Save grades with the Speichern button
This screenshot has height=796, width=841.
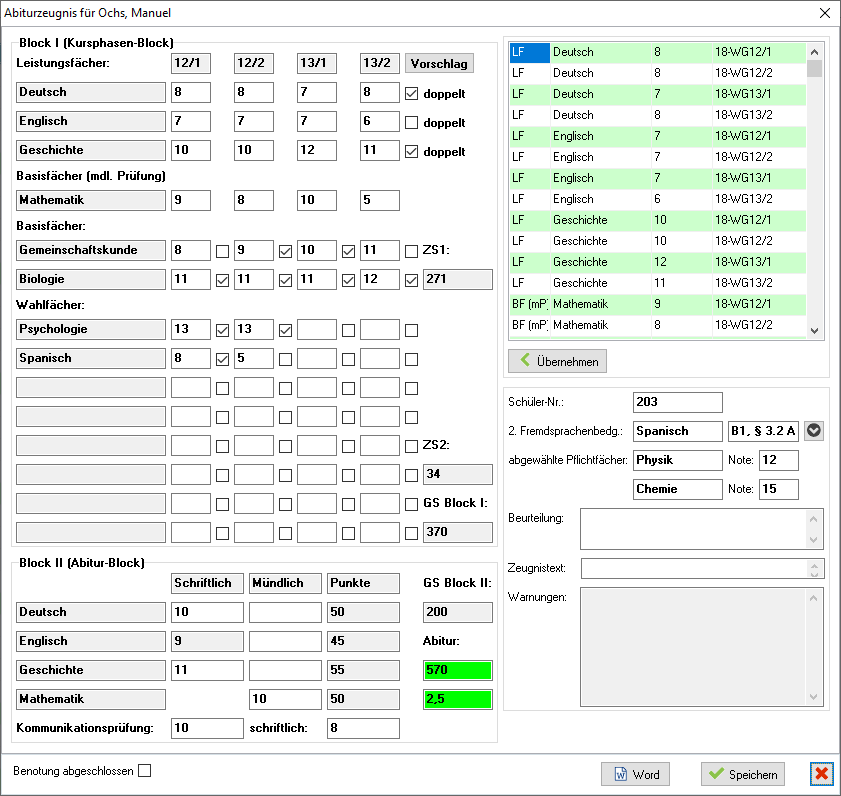(743, 774)
